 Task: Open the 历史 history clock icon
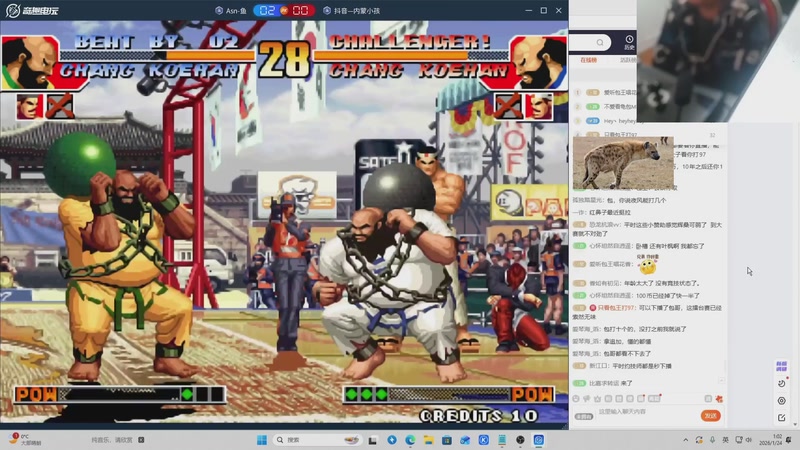629,43
